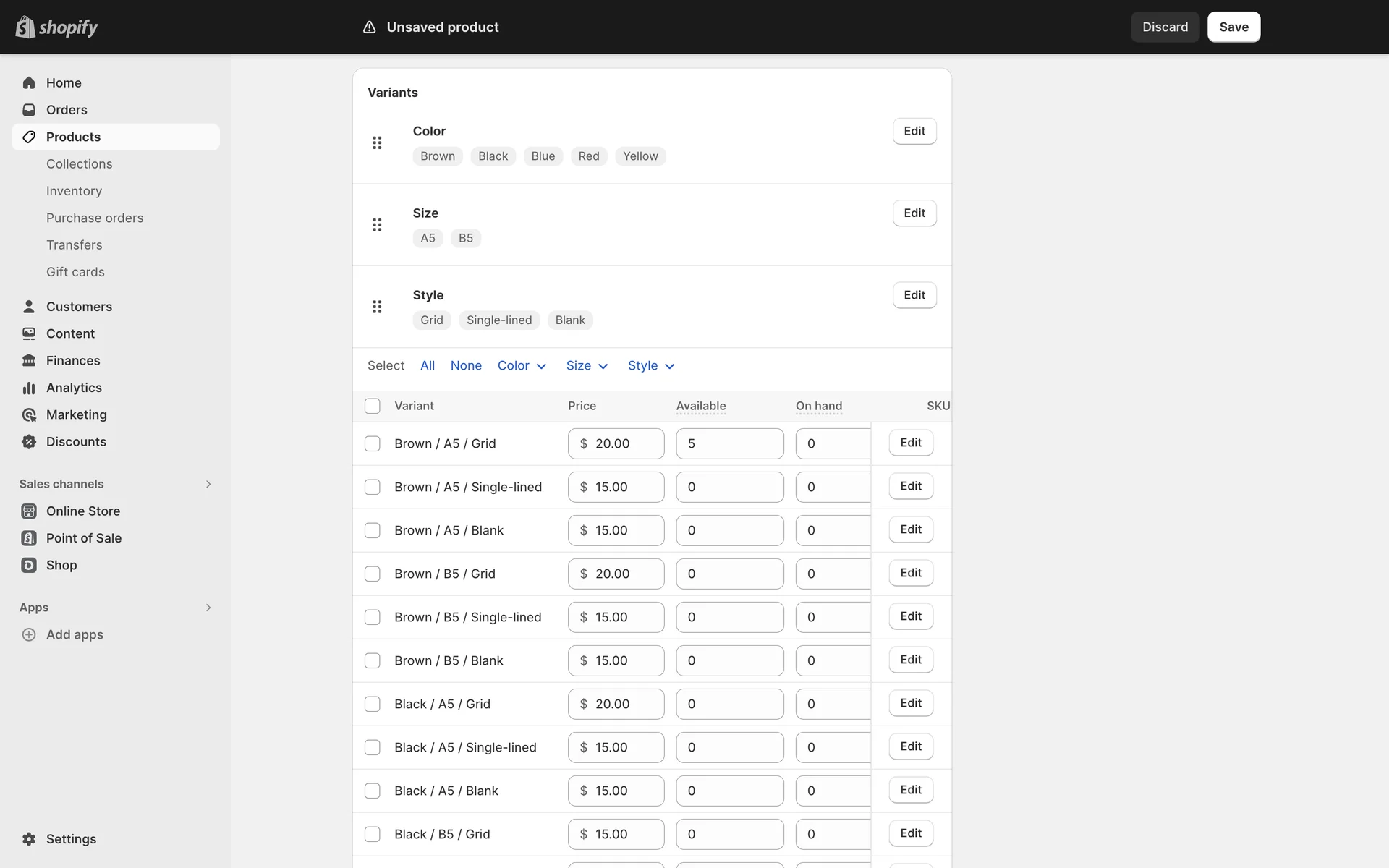Open the Color select dropdown
The height and width of the screenshot is (868, 1389).
coord(522,366)
